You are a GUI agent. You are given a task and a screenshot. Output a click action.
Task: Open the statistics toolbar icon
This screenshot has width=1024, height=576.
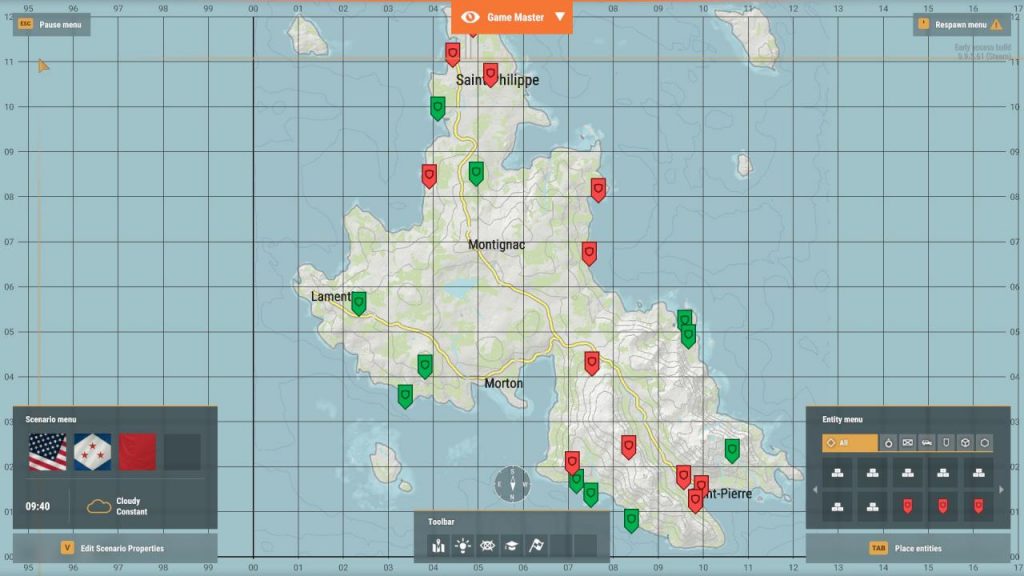click(439, 545)
